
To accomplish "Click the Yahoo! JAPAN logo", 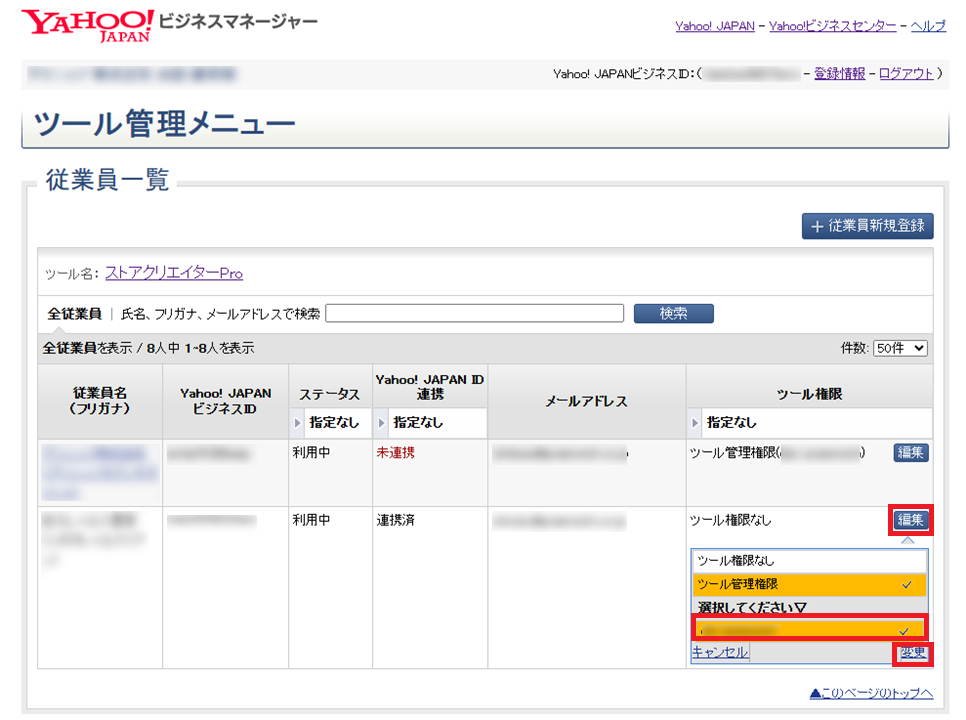I will tap(88, 25).
